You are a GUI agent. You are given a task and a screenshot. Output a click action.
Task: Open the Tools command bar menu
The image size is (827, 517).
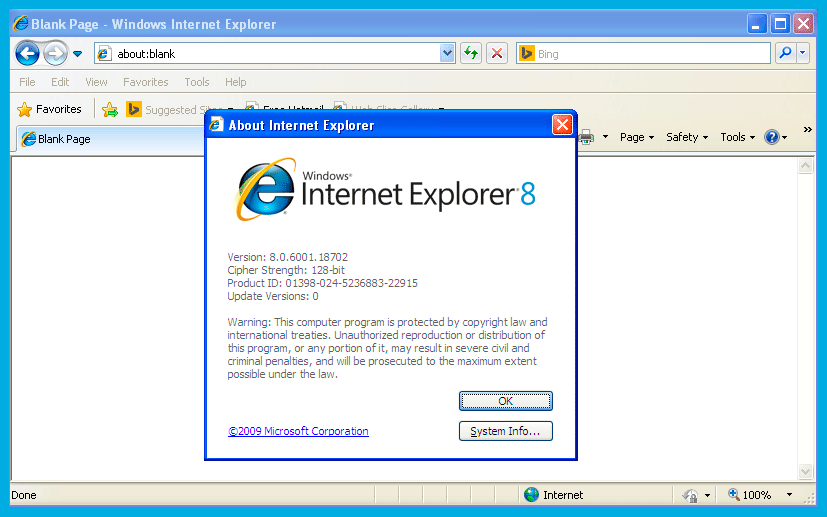(737, 137)
